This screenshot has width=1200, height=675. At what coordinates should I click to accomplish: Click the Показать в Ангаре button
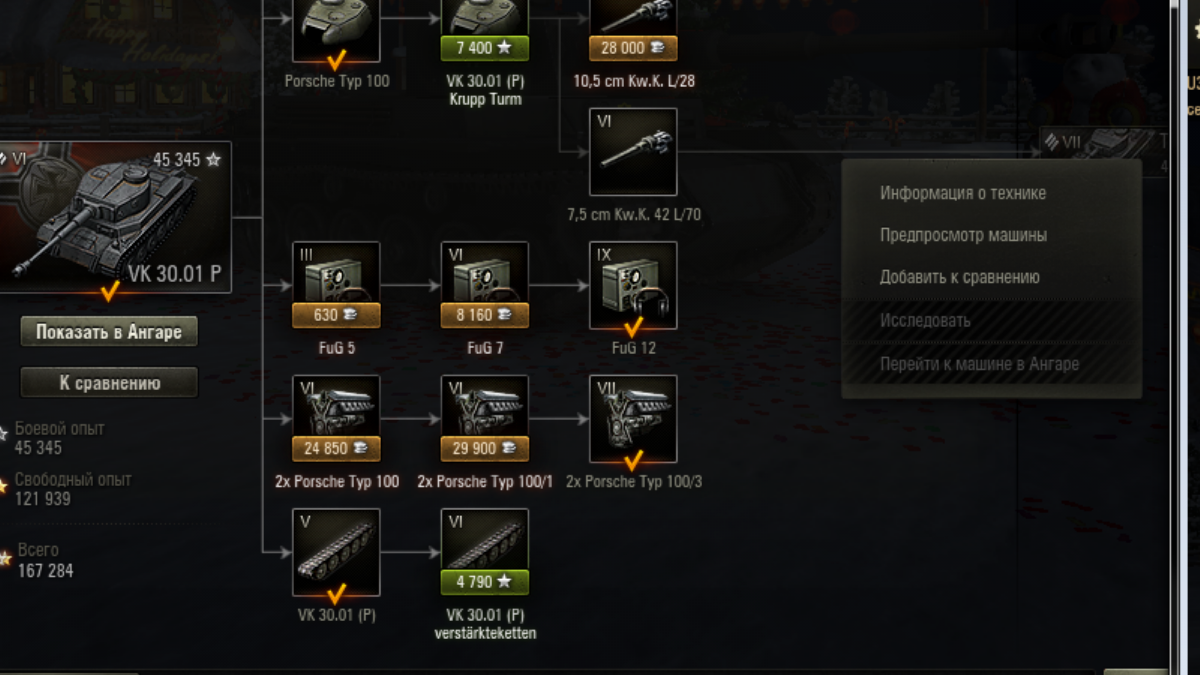click(x=109, y=332)
